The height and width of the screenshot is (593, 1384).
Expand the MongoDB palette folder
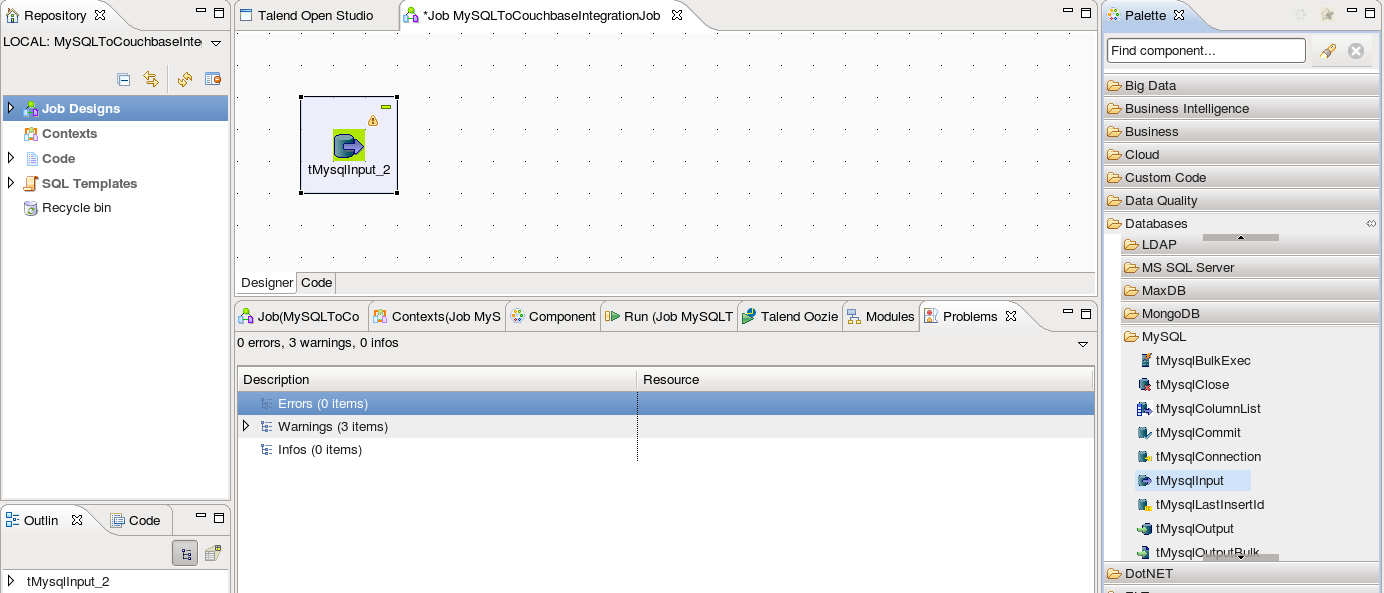coord(1250,314)
